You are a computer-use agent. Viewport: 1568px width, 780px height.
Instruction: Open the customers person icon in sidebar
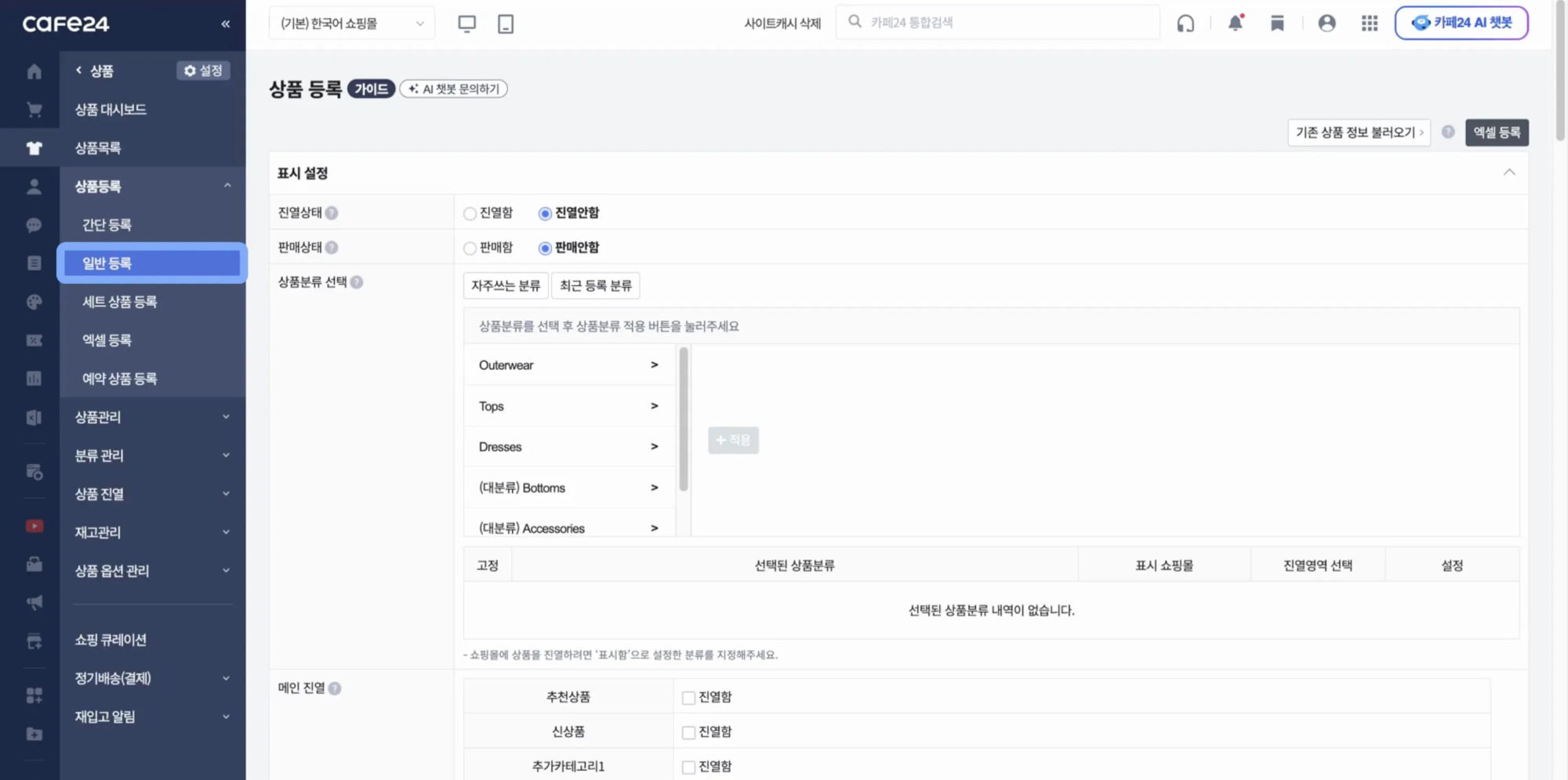(33, 187)
